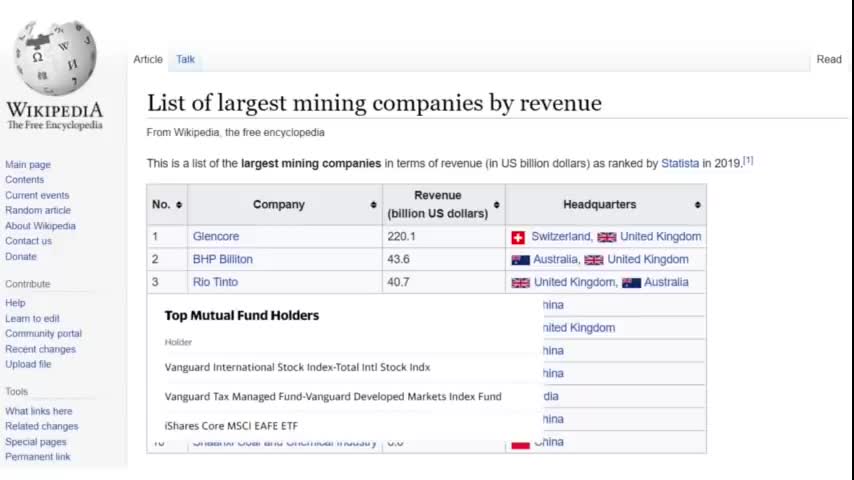Click the Australia flag in BHP Billiton row
Screen dimensions: 854x480
pyautogui.click(x=520, y=260)
